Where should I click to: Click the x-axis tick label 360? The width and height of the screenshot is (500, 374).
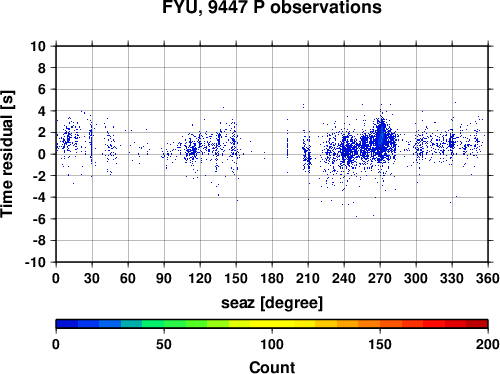(488, 278)
